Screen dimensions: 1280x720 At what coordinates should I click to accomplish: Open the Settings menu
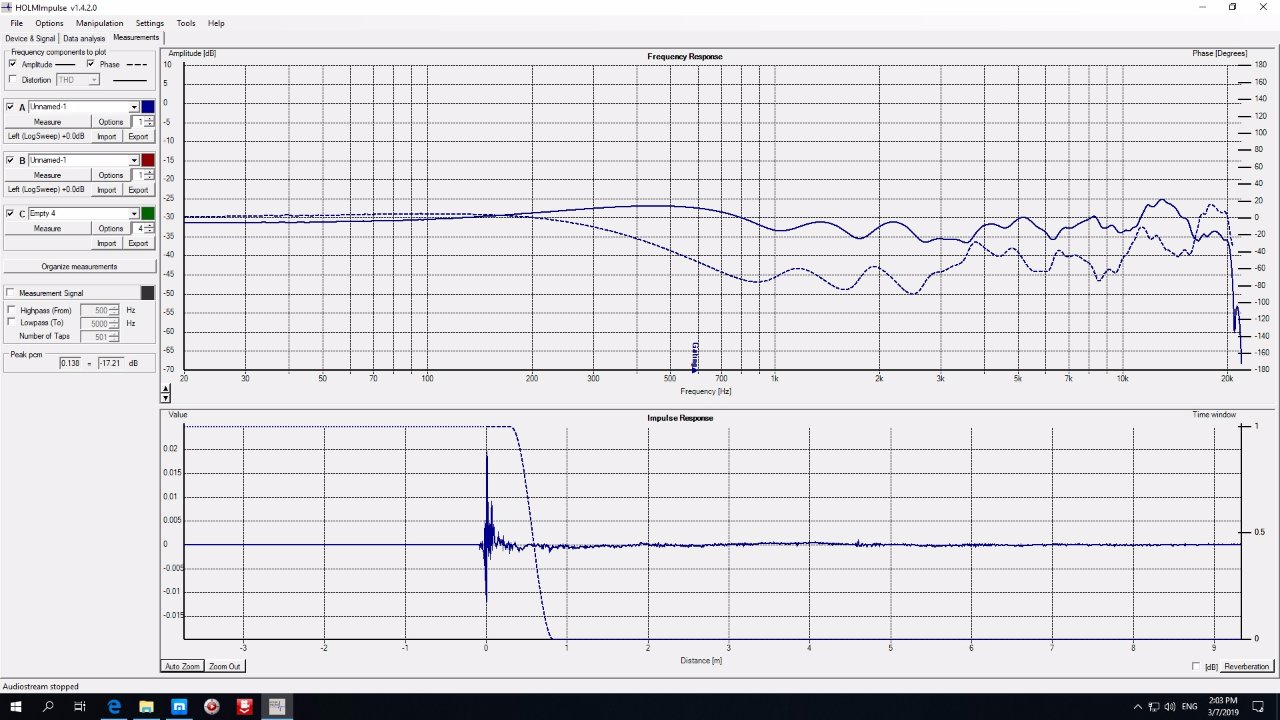click(150, 23)
